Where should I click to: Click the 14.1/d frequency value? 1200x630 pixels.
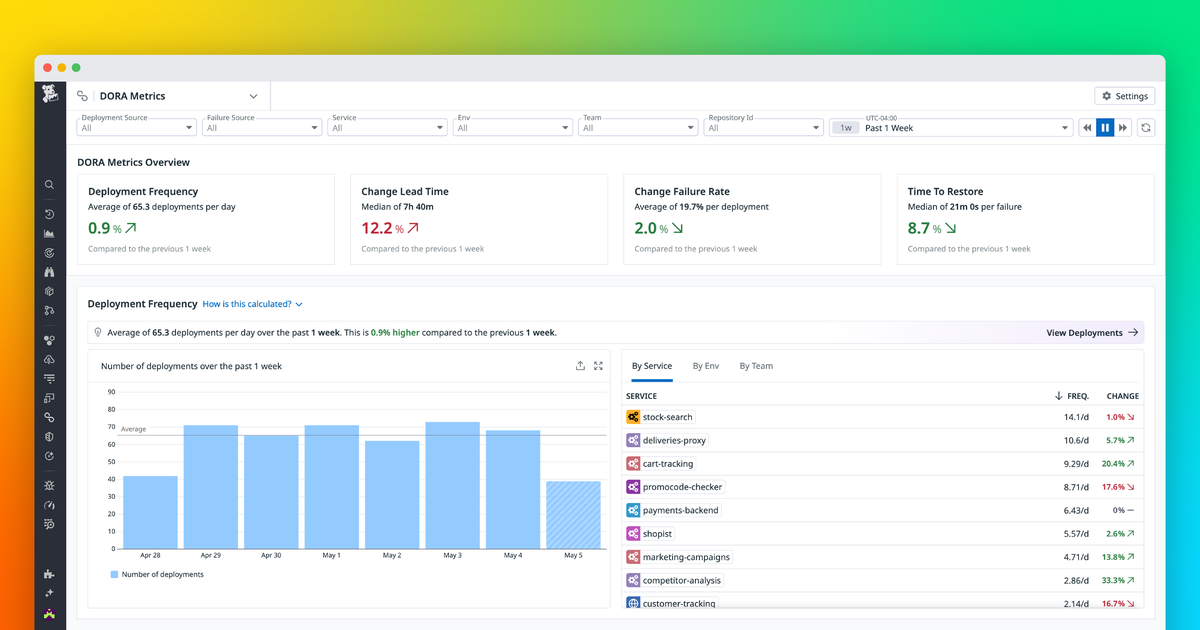coord(1076,417)
